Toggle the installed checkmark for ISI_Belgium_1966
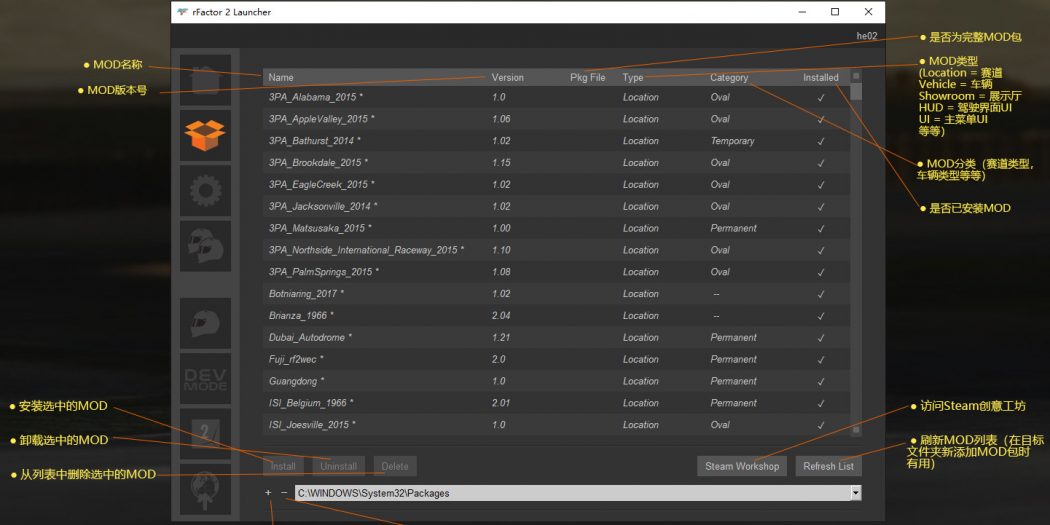 click(821, 404)
